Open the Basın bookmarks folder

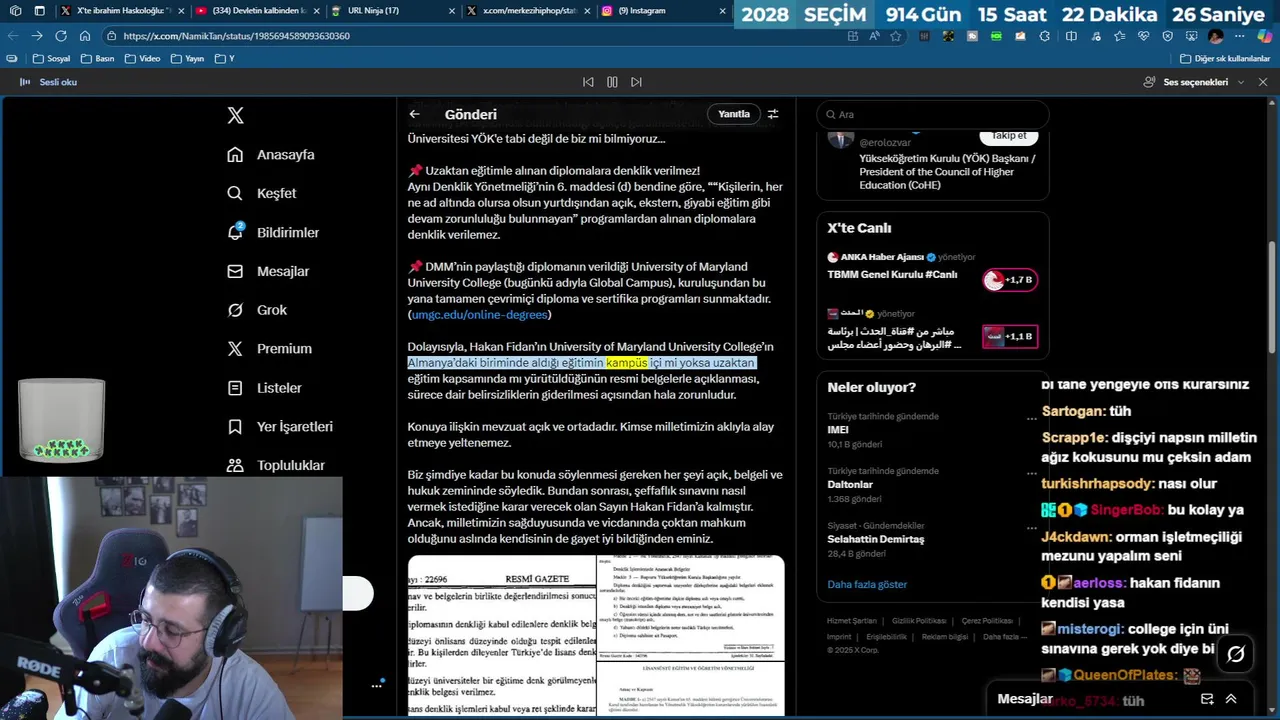point(97,59)
